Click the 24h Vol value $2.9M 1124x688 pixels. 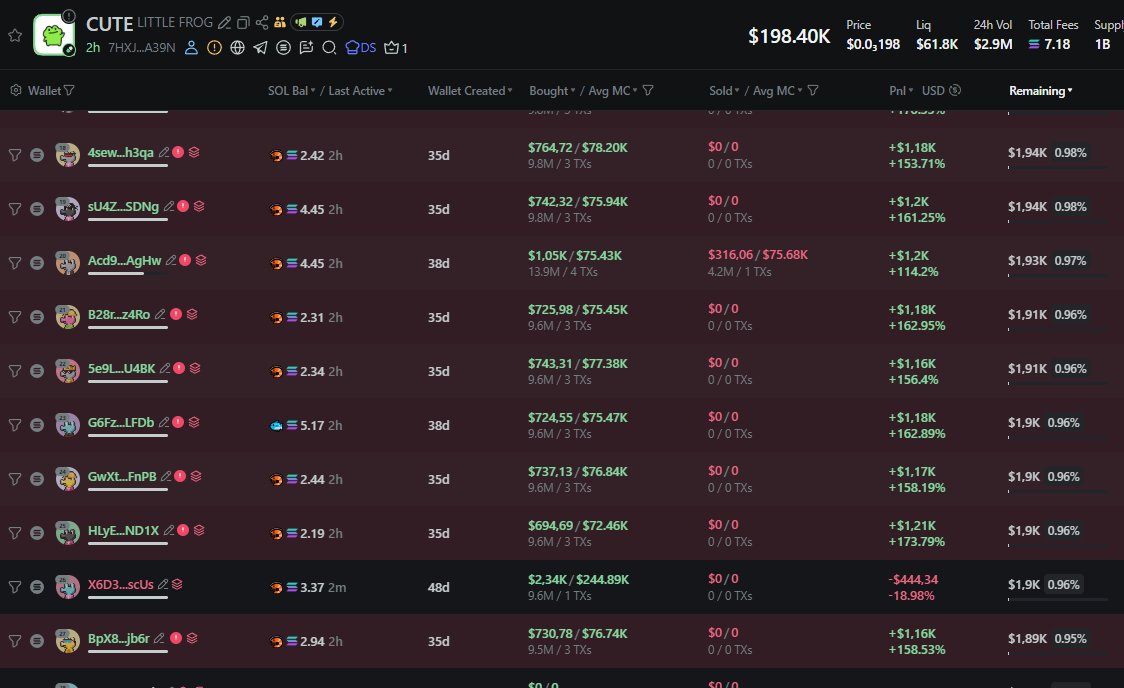tap(993, 44)
